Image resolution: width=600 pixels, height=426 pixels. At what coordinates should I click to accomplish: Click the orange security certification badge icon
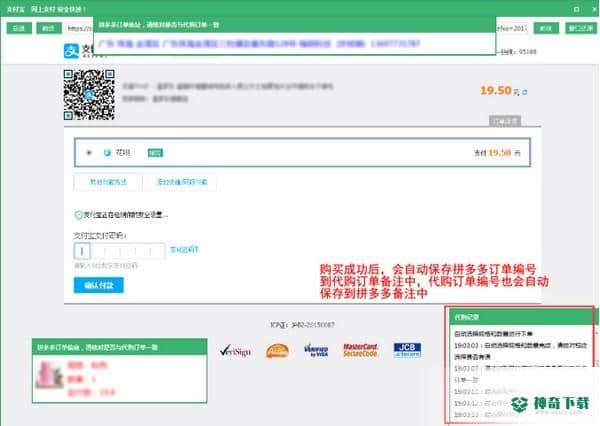[277, 351]
